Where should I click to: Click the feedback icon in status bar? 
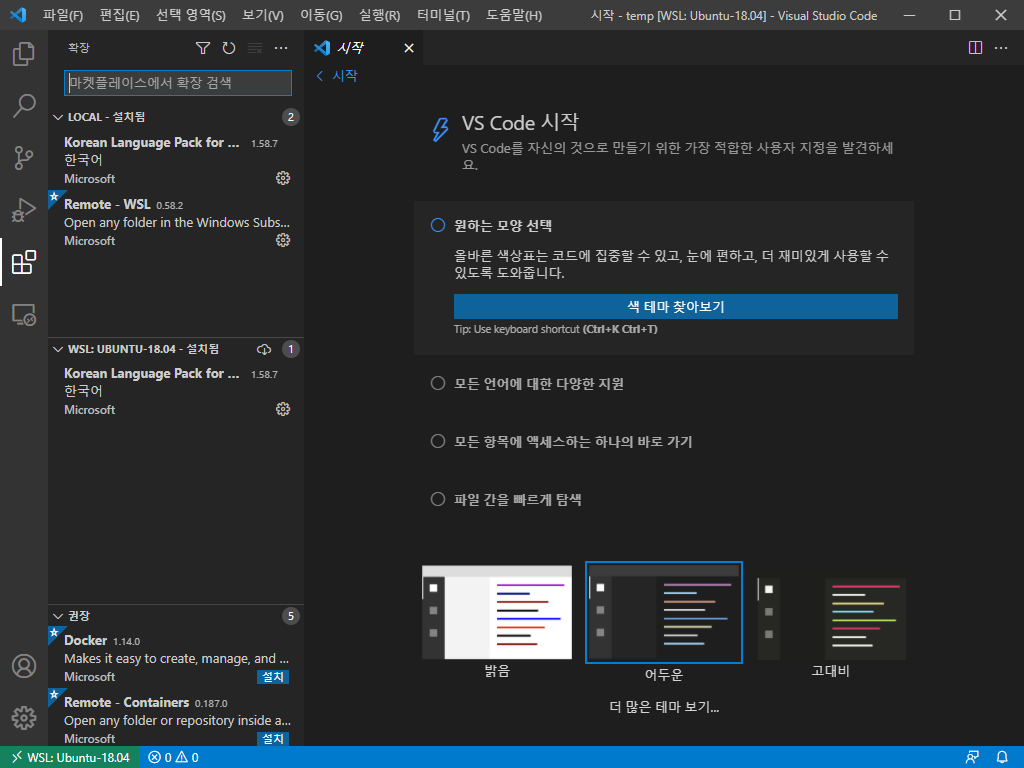[x=972, y=758]
